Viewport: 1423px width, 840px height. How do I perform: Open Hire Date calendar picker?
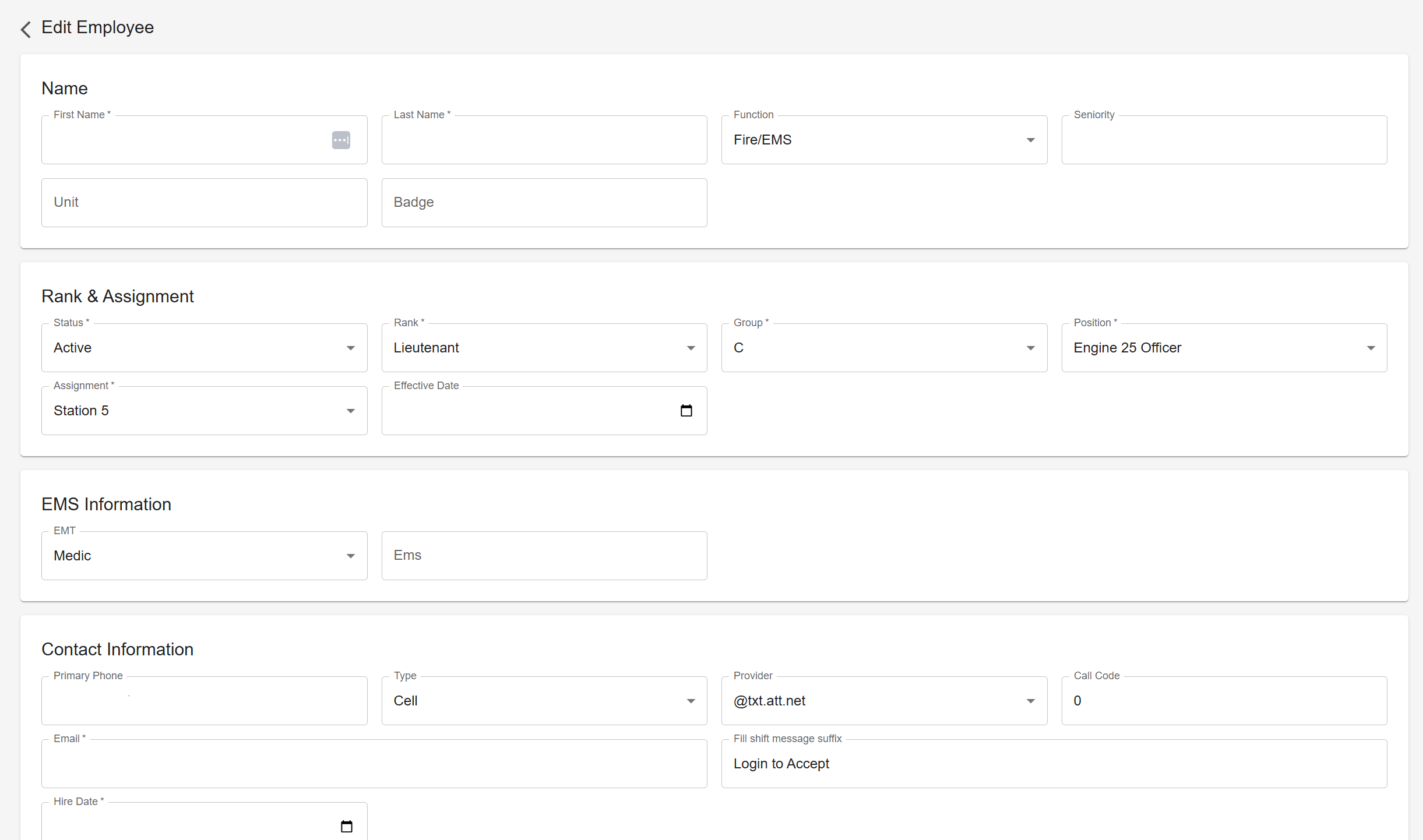point(346,826)
